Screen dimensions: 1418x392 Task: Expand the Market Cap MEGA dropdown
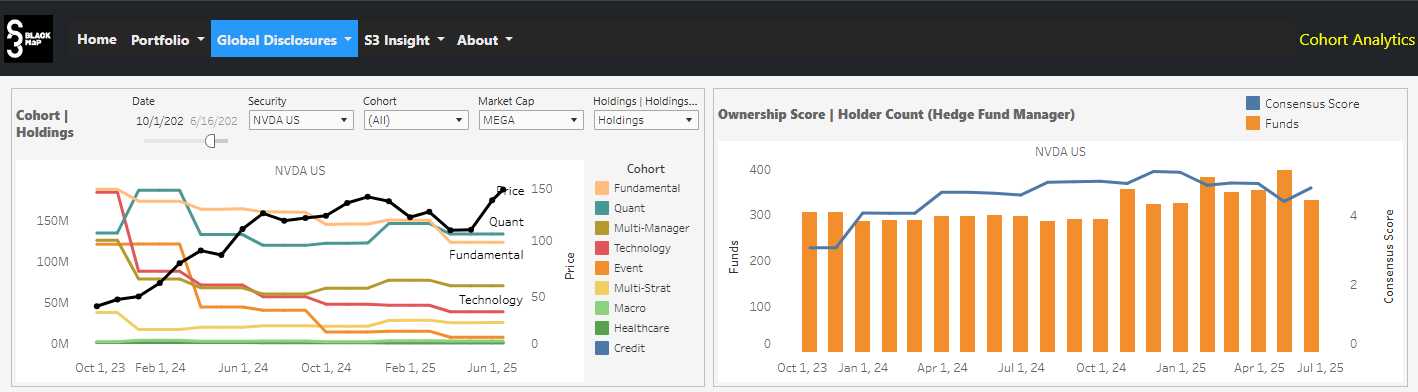[x=531, y=120]
